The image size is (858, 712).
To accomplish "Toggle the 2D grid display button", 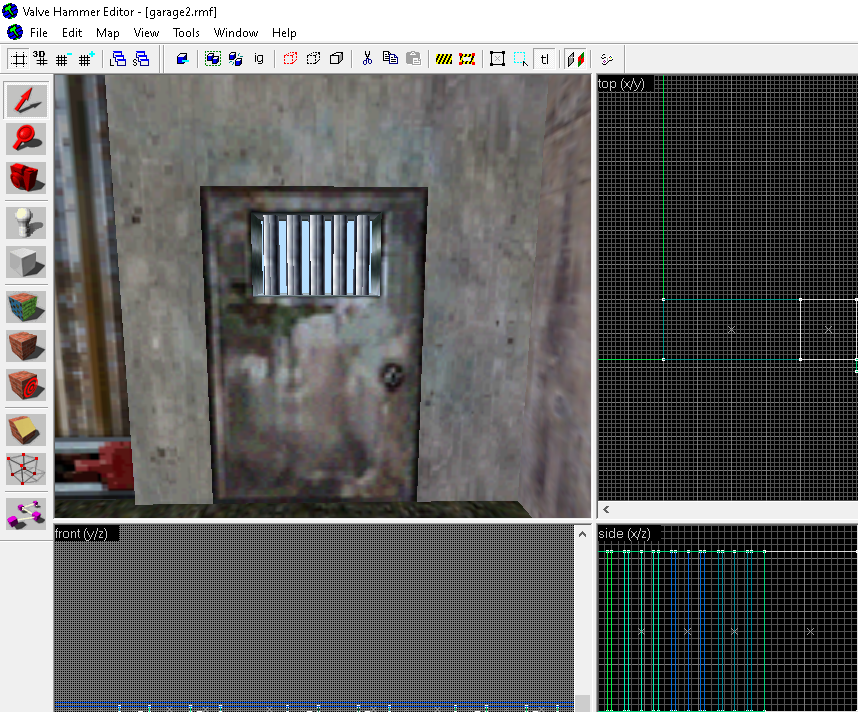I will [18, 58].
